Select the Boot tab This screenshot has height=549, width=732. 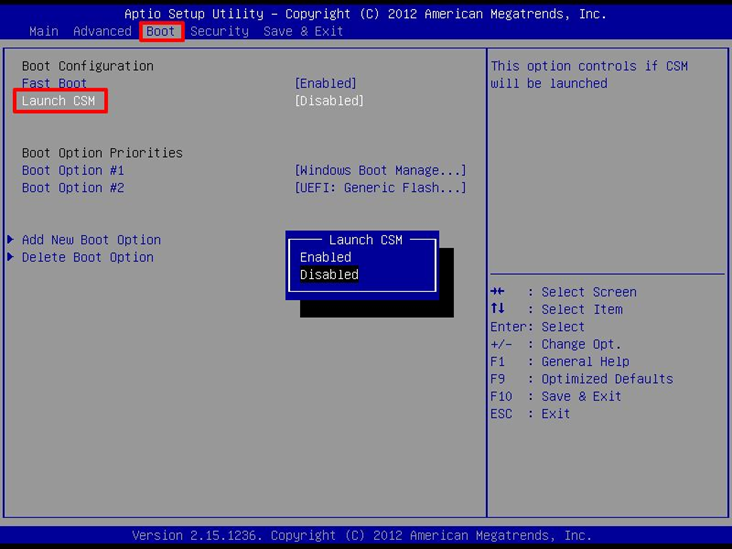(x=161, y=31)
